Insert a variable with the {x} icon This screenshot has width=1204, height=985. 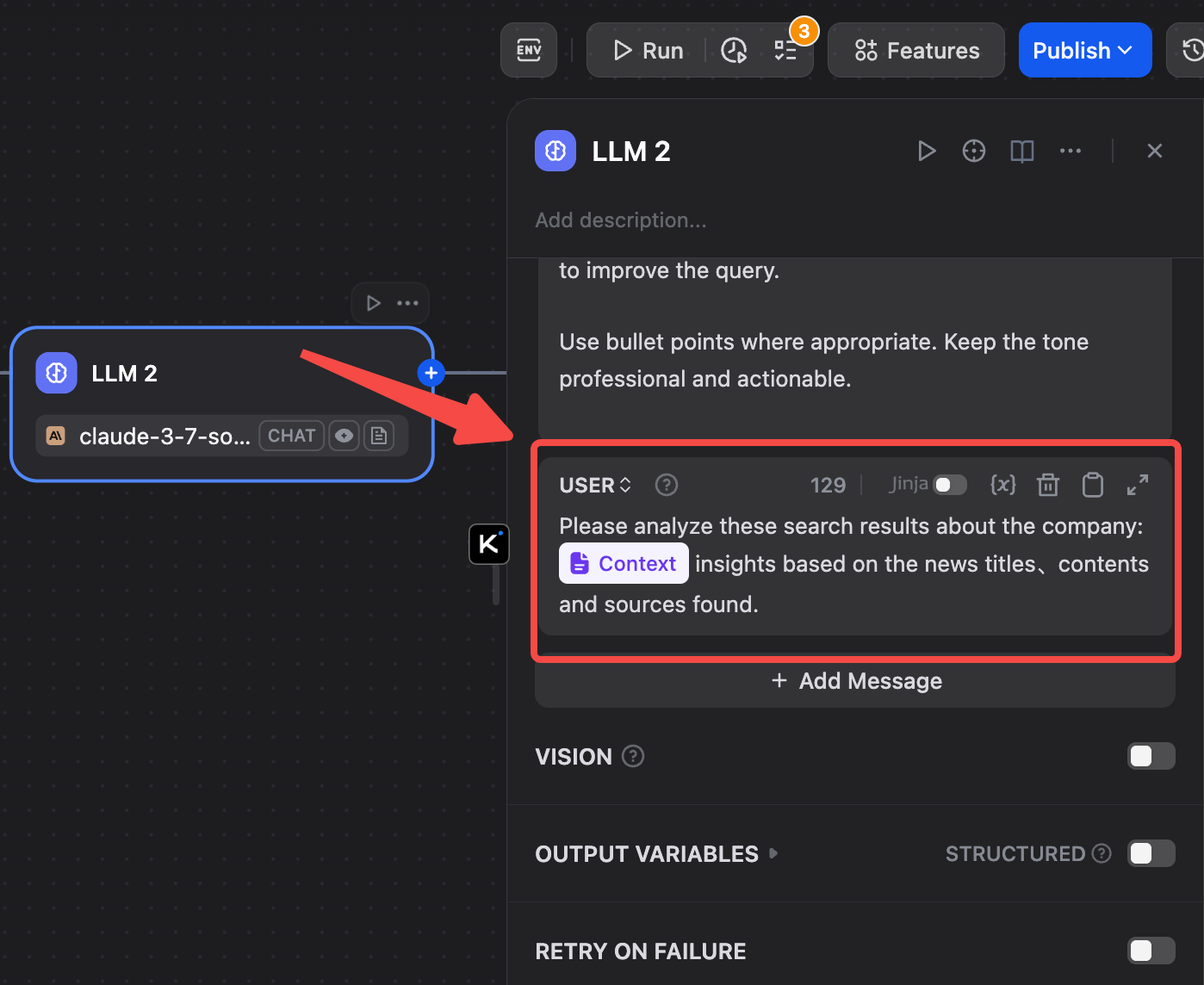click(x=1003, y=485)
